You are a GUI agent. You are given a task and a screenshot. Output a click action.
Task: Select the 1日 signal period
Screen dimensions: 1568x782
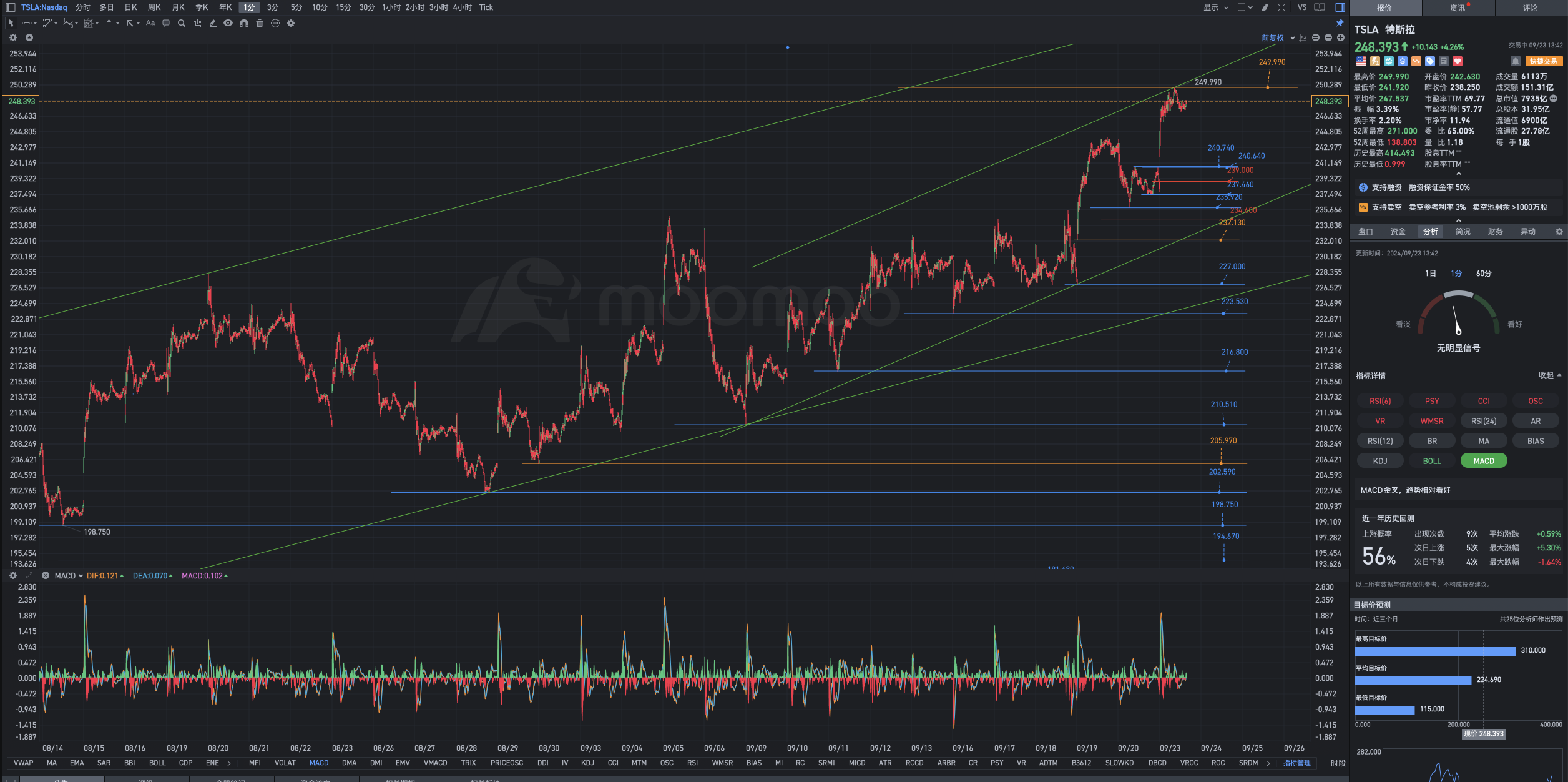[1430, 274]
